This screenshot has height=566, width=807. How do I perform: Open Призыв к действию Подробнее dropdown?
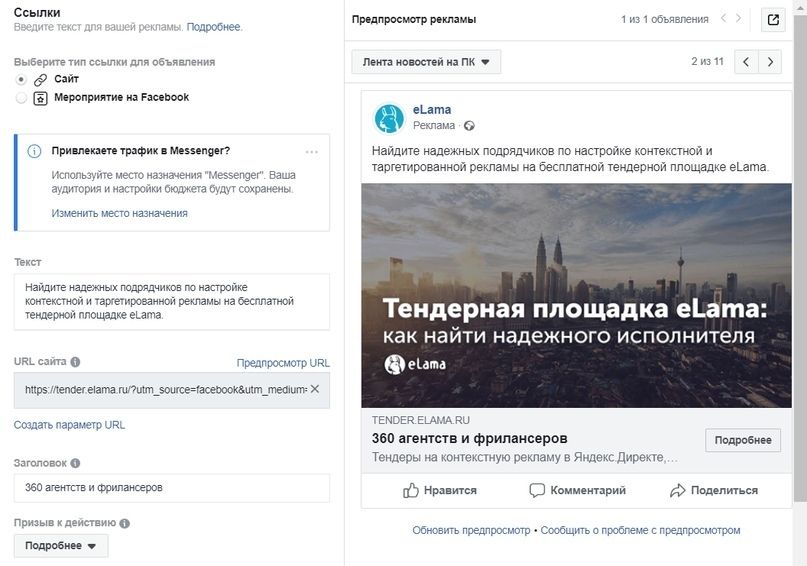click(61, 546)
